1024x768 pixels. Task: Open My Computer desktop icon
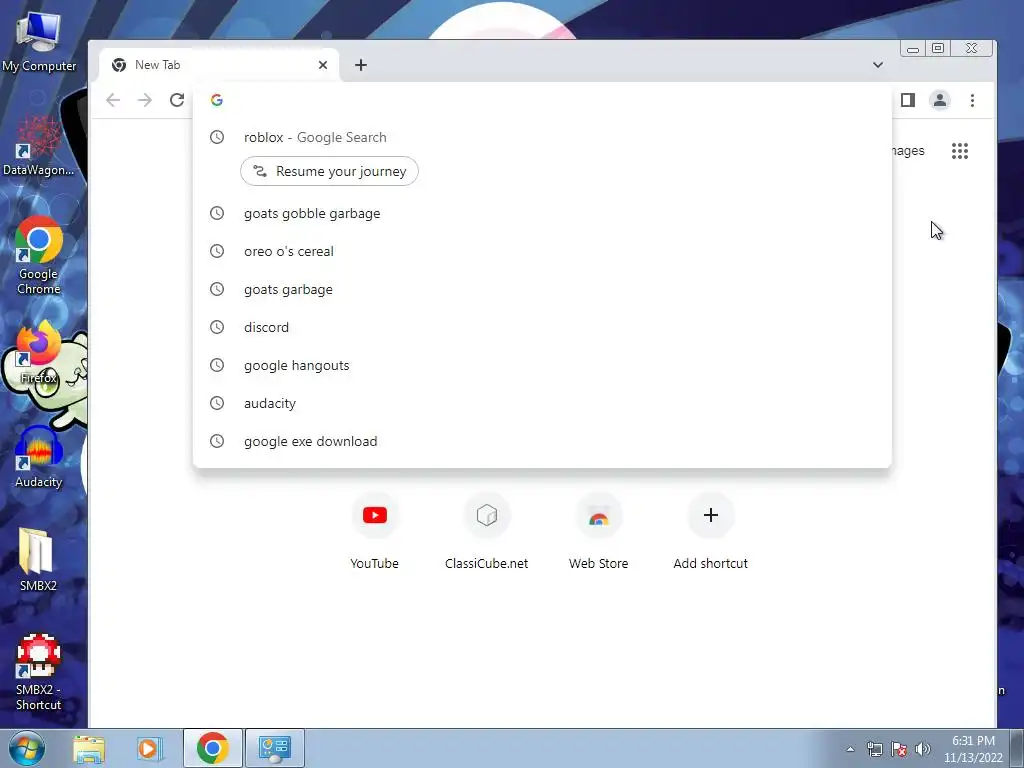coord(39,40)
